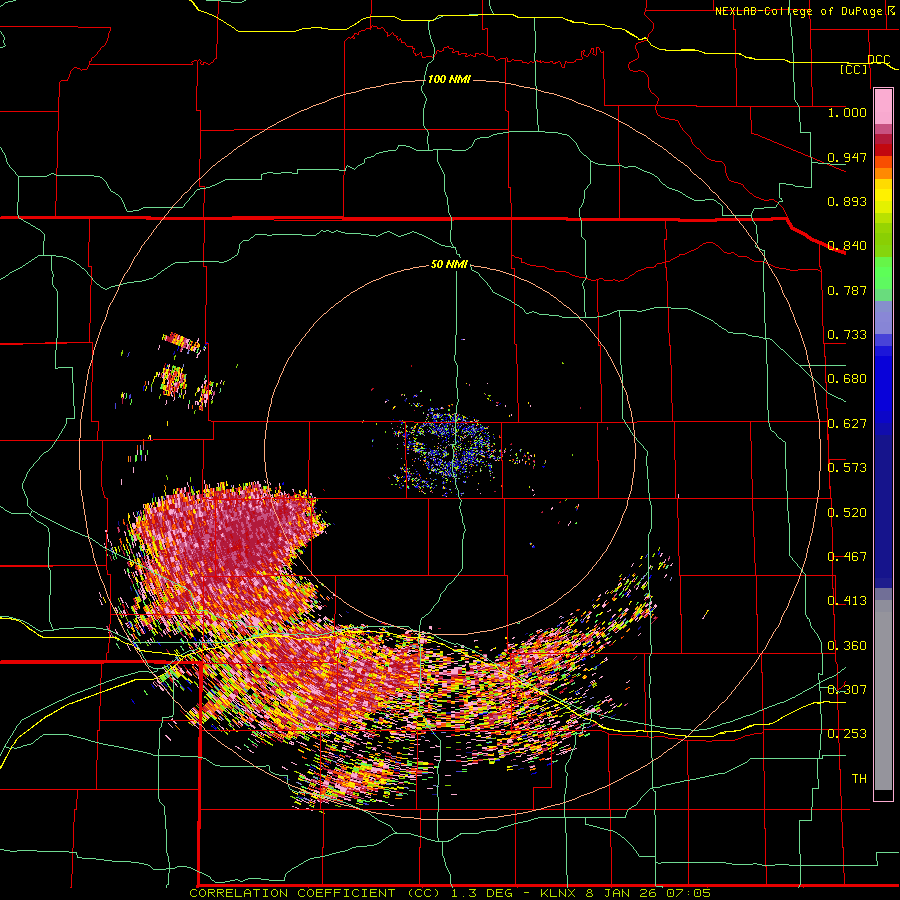
Task: Pick the pink top segment of the color bar
Action: click(883, 107)
